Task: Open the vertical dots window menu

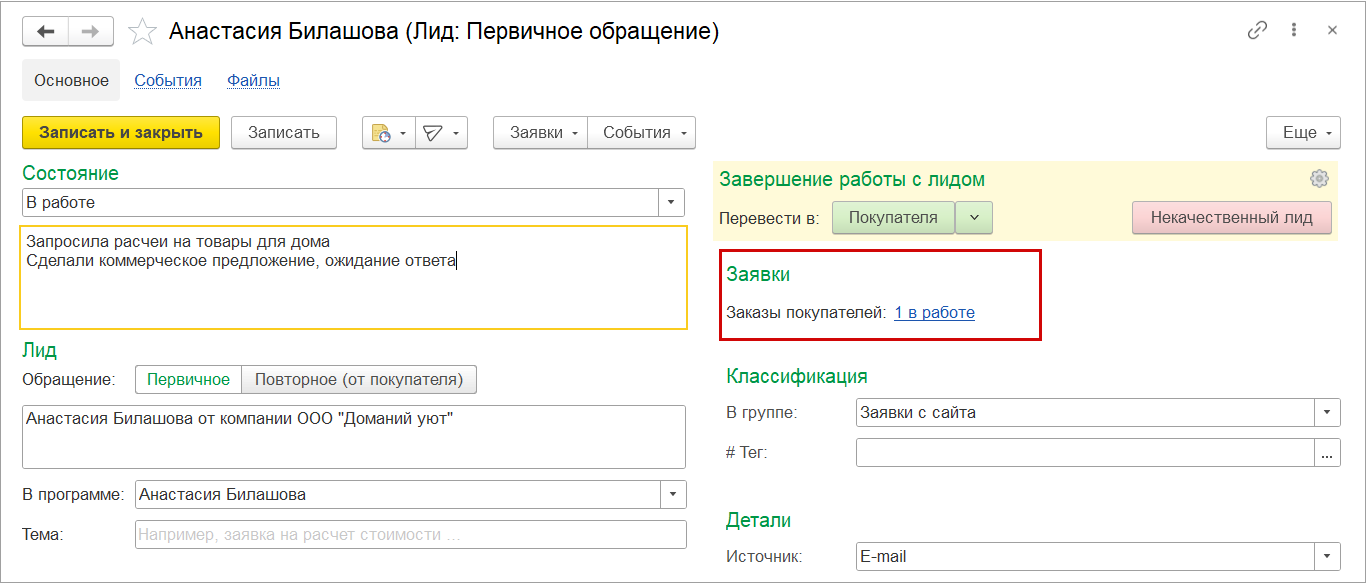Action: coord(1295,31)
